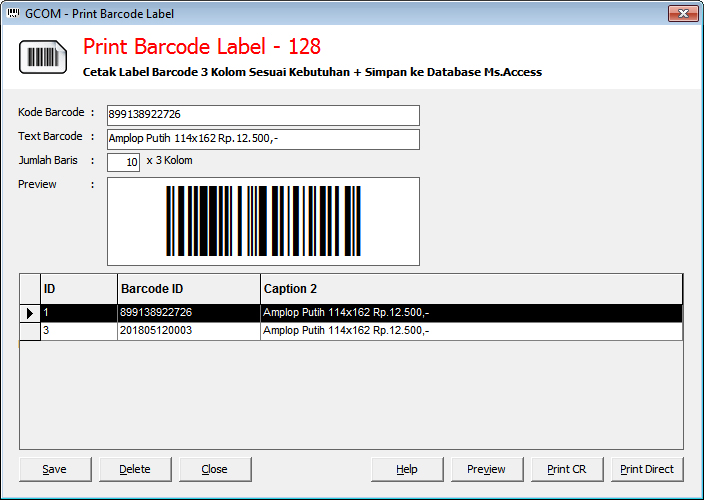
Task: Click into the Text Barcode field
Action: pos(262,139)
